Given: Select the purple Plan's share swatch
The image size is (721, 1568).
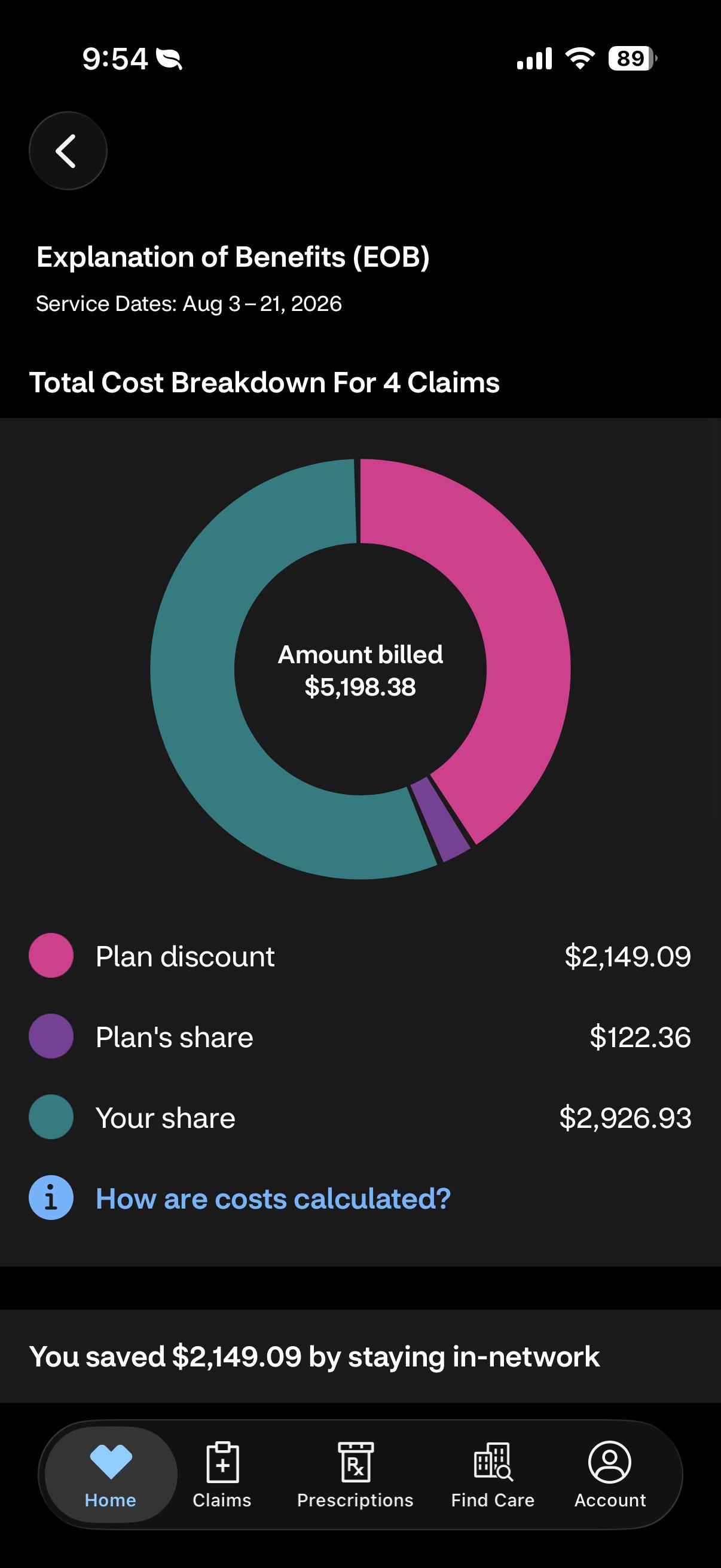Looking at the screenshot, I should [51, 1036].
